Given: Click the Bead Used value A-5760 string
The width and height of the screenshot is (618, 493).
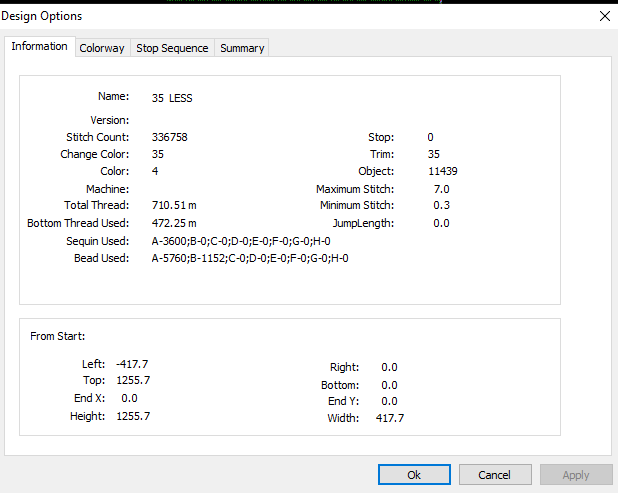Looking at the screenshot, I should [x=250, y=258].
